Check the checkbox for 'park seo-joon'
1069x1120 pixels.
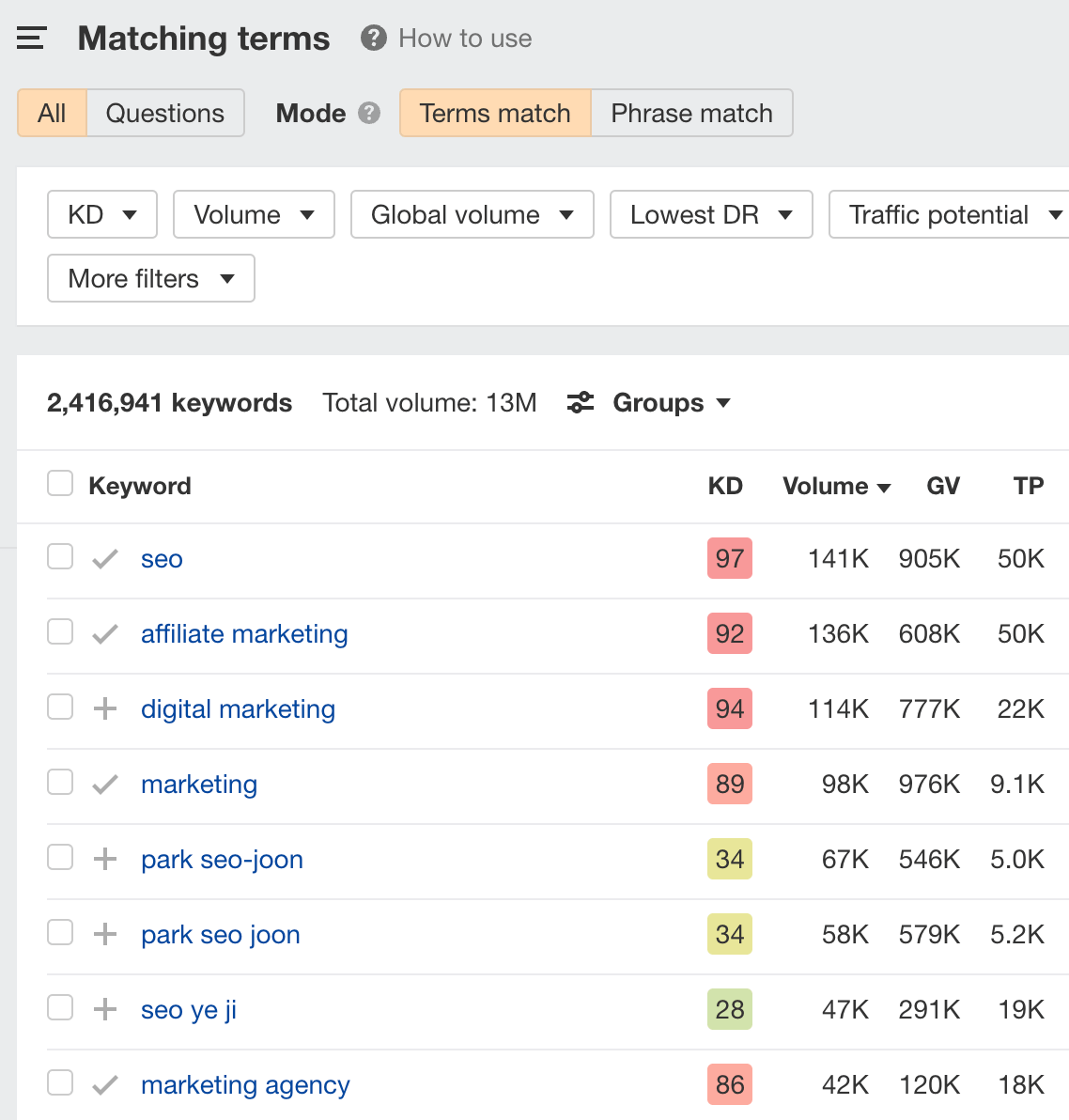pos(59,857)
